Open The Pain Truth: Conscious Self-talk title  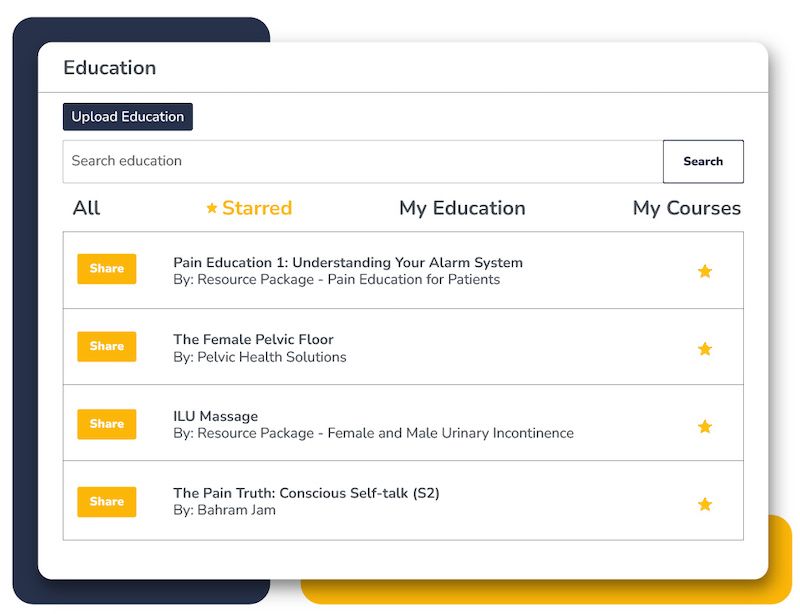point(306,493)
